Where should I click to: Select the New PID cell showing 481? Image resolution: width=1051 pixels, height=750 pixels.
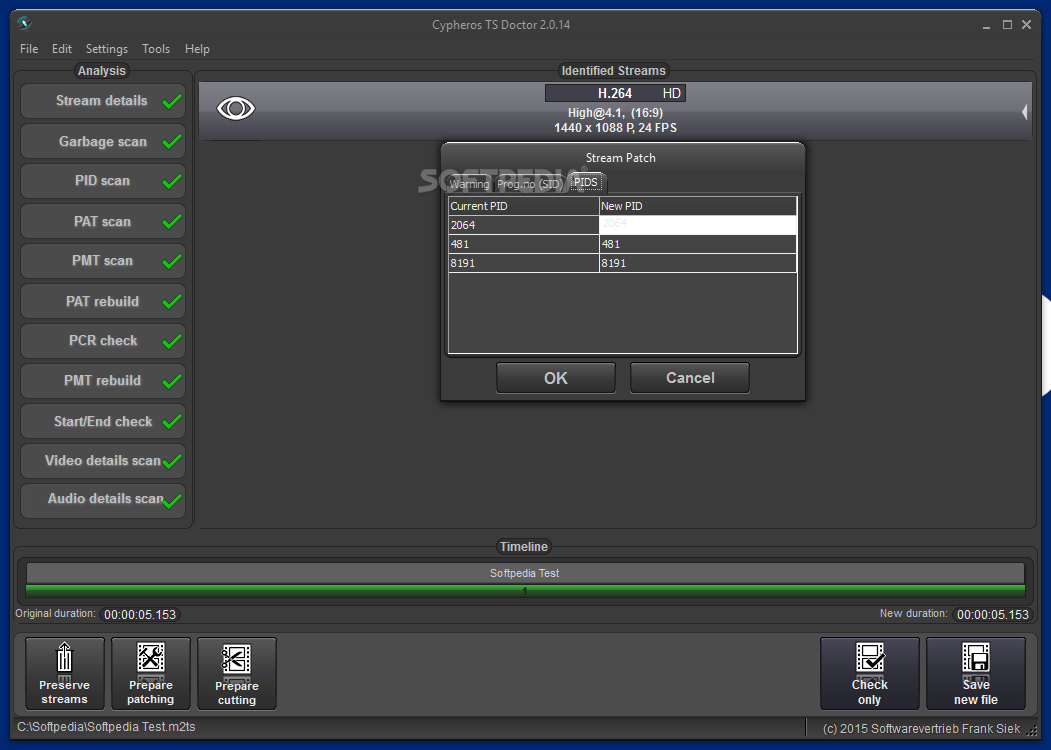tap(698, 244)
